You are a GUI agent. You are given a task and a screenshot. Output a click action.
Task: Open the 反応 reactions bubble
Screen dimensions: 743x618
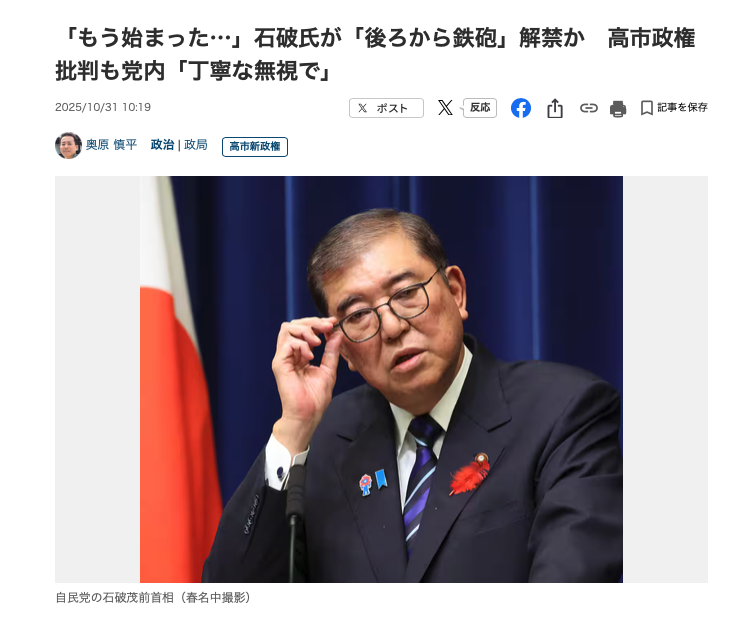pyautogui.click(x=480, y=108)
